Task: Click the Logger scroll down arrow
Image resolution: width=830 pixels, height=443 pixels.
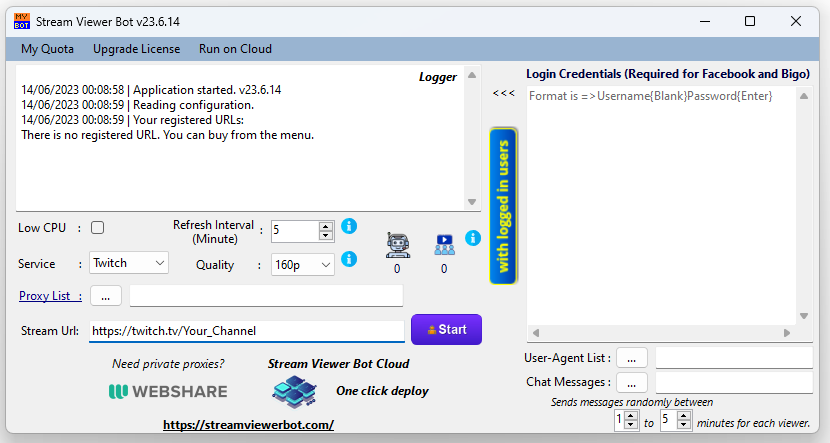Action: tap(472, 202)
